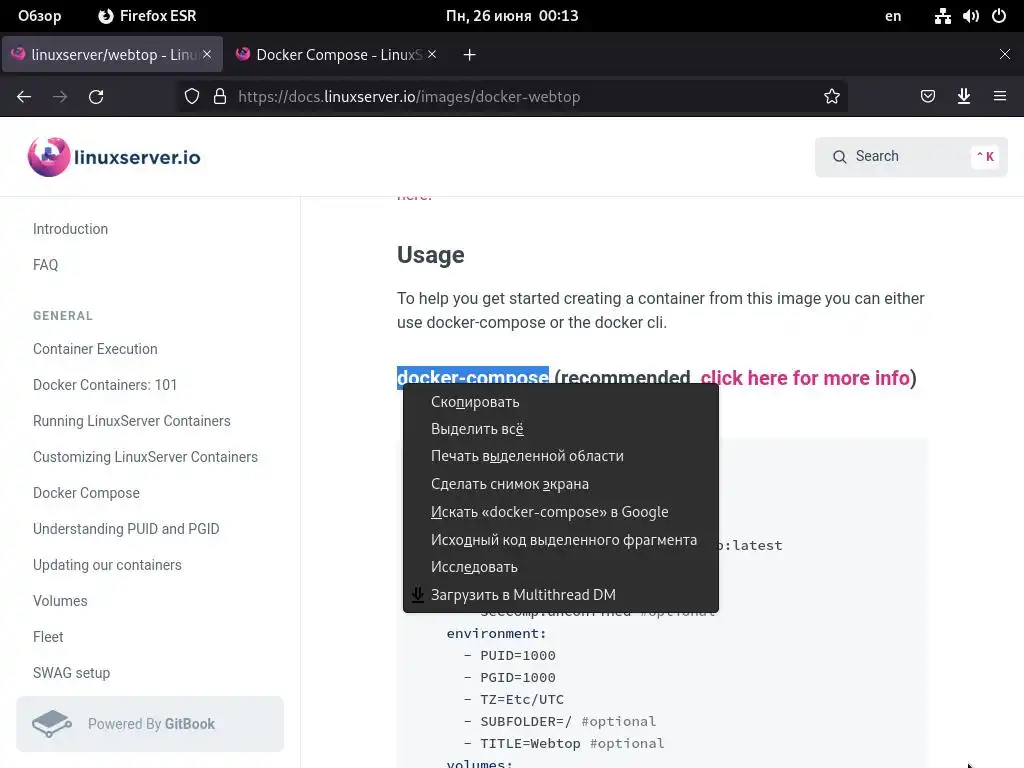Viewport: 1024px width, 768px height.
Task: Open a new browser tab
Action: 469,55
